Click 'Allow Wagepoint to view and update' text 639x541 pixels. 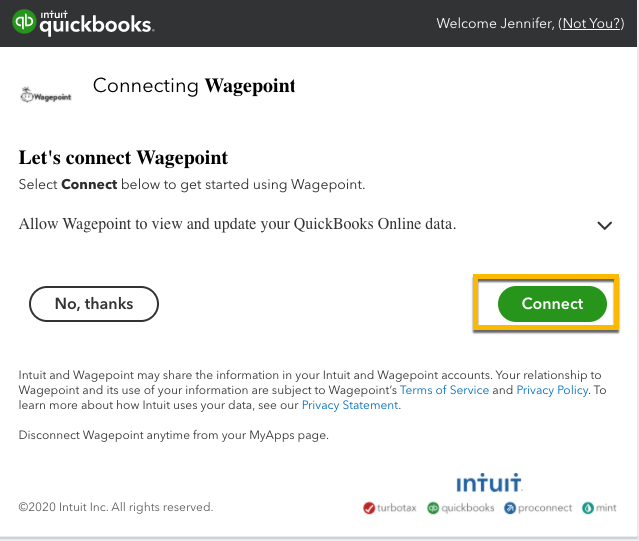click(x=237, y=224)
